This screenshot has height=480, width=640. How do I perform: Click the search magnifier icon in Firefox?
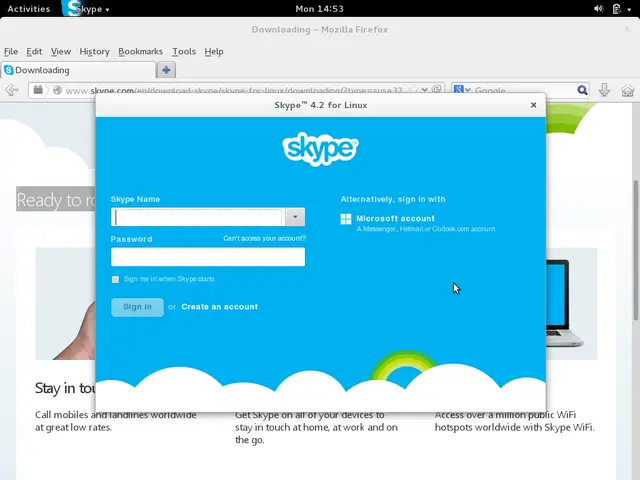(582, 90)
